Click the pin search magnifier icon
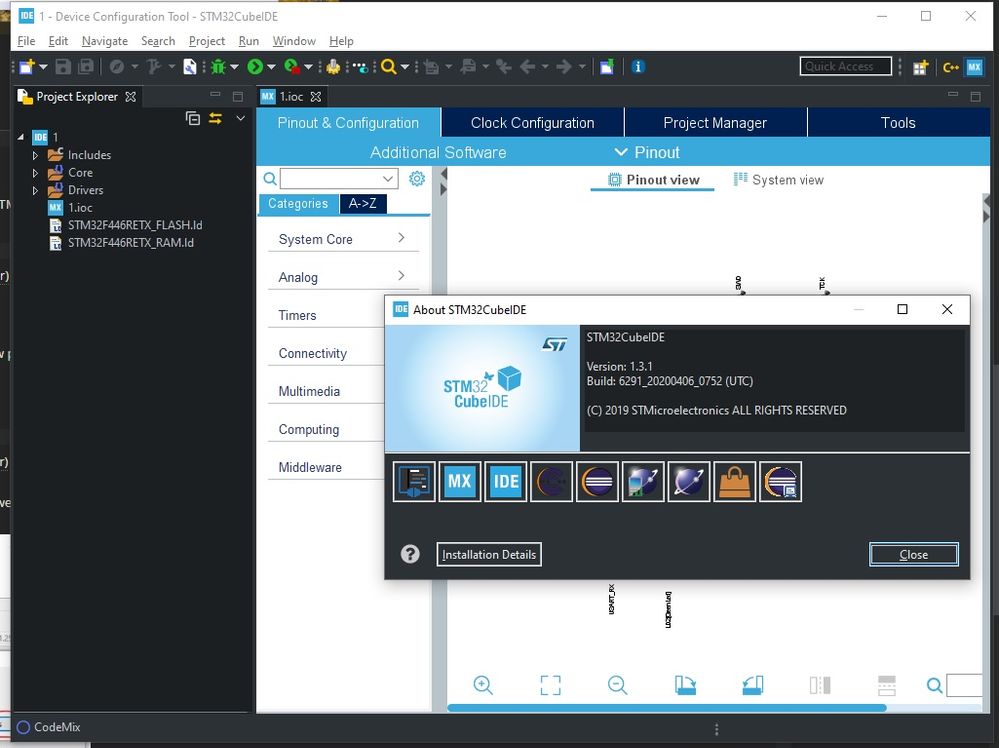 (x=934, y=686)
